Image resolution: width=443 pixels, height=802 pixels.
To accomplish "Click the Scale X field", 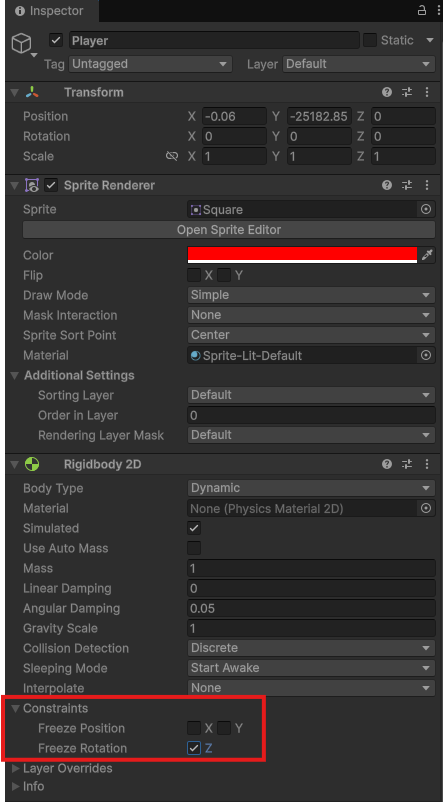I will click(x=234, y=156).
